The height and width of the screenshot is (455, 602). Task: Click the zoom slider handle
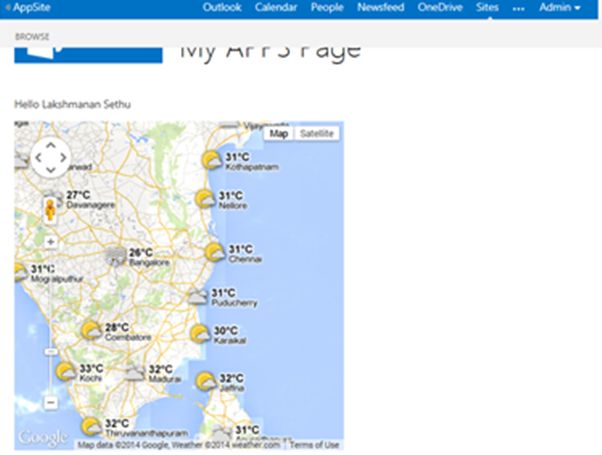[51, 351]
